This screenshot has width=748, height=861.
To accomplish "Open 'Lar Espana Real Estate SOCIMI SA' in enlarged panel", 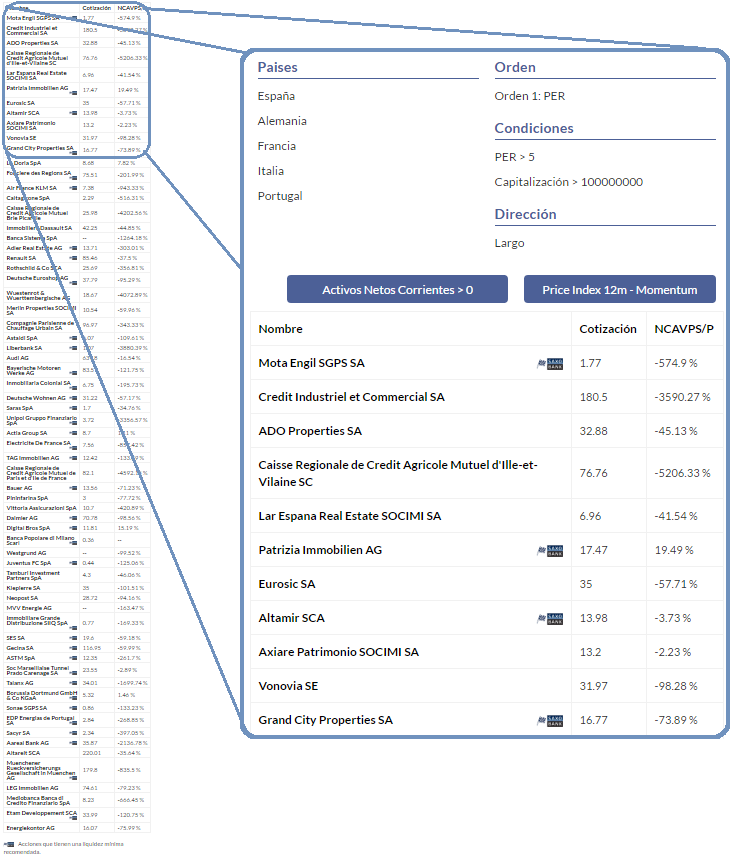I will pyautogui.click(x=349, y=516).
